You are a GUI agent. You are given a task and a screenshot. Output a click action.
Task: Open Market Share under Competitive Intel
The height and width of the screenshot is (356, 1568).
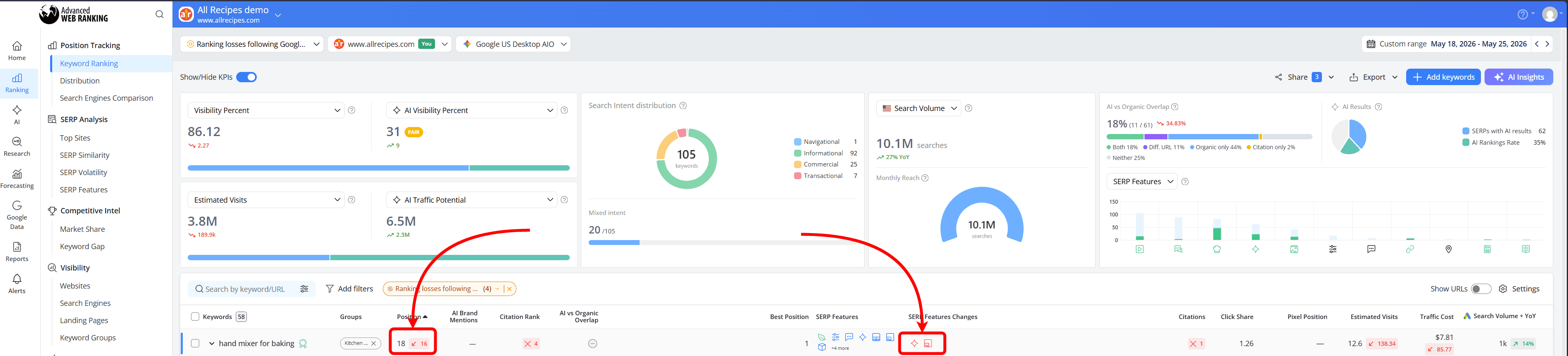point(82,229)
